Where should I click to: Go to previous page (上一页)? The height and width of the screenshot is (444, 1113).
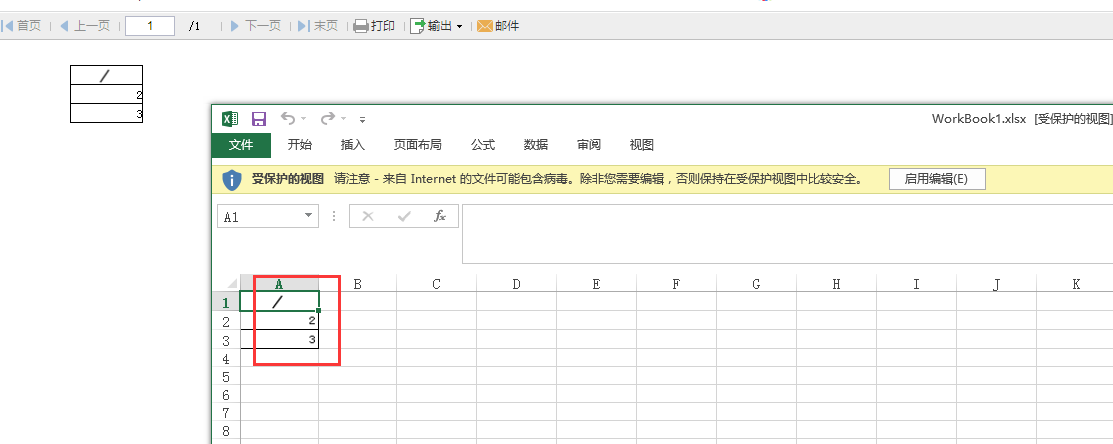[x=84, y=26]
